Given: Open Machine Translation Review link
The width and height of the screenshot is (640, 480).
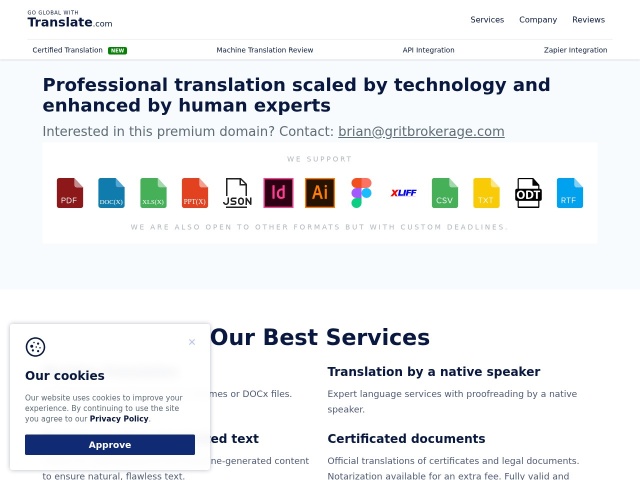Looking at the screenshot, I should point(264,50).
